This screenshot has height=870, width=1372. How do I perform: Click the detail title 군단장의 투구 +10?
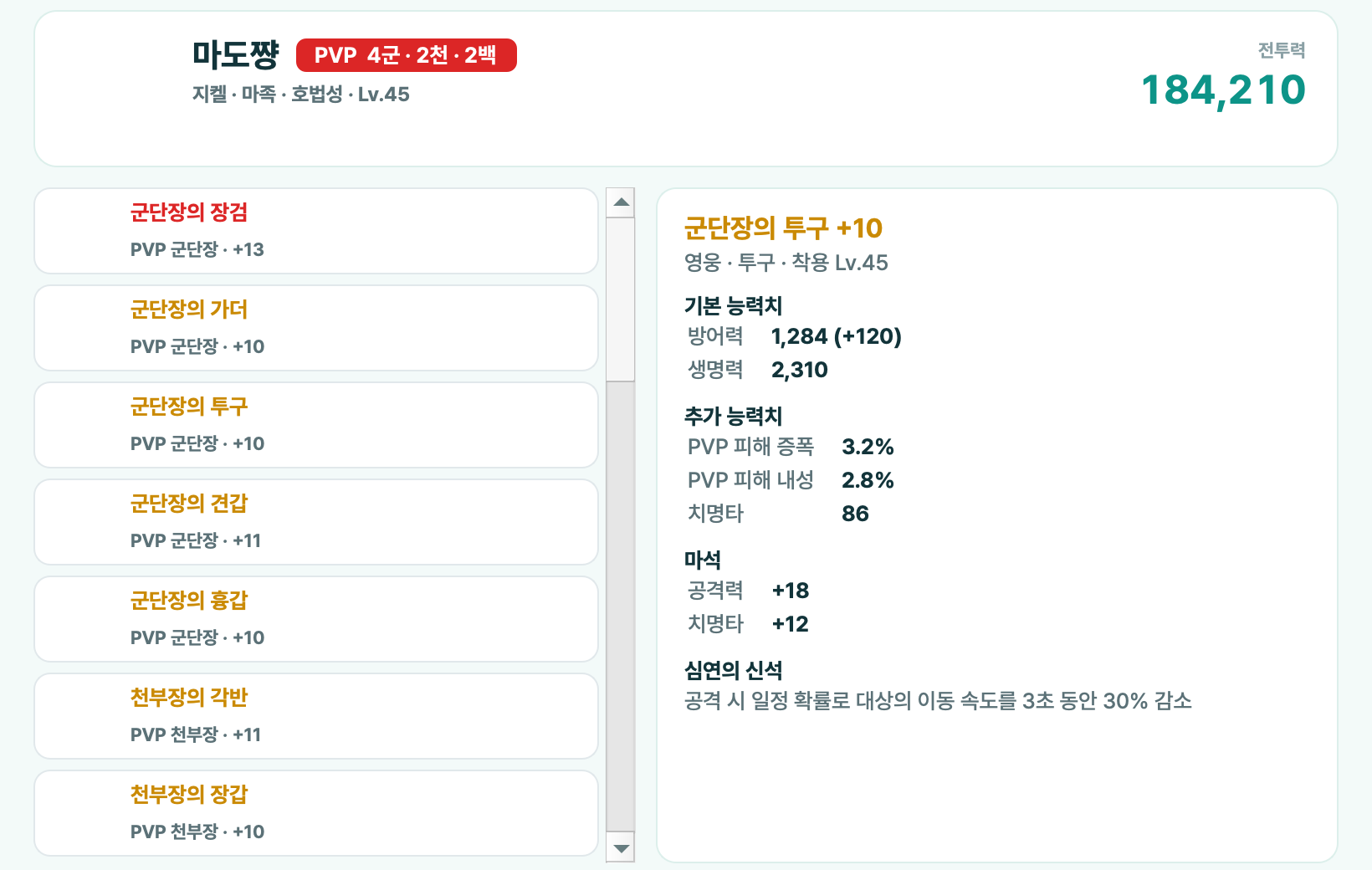tap(783, 228)
